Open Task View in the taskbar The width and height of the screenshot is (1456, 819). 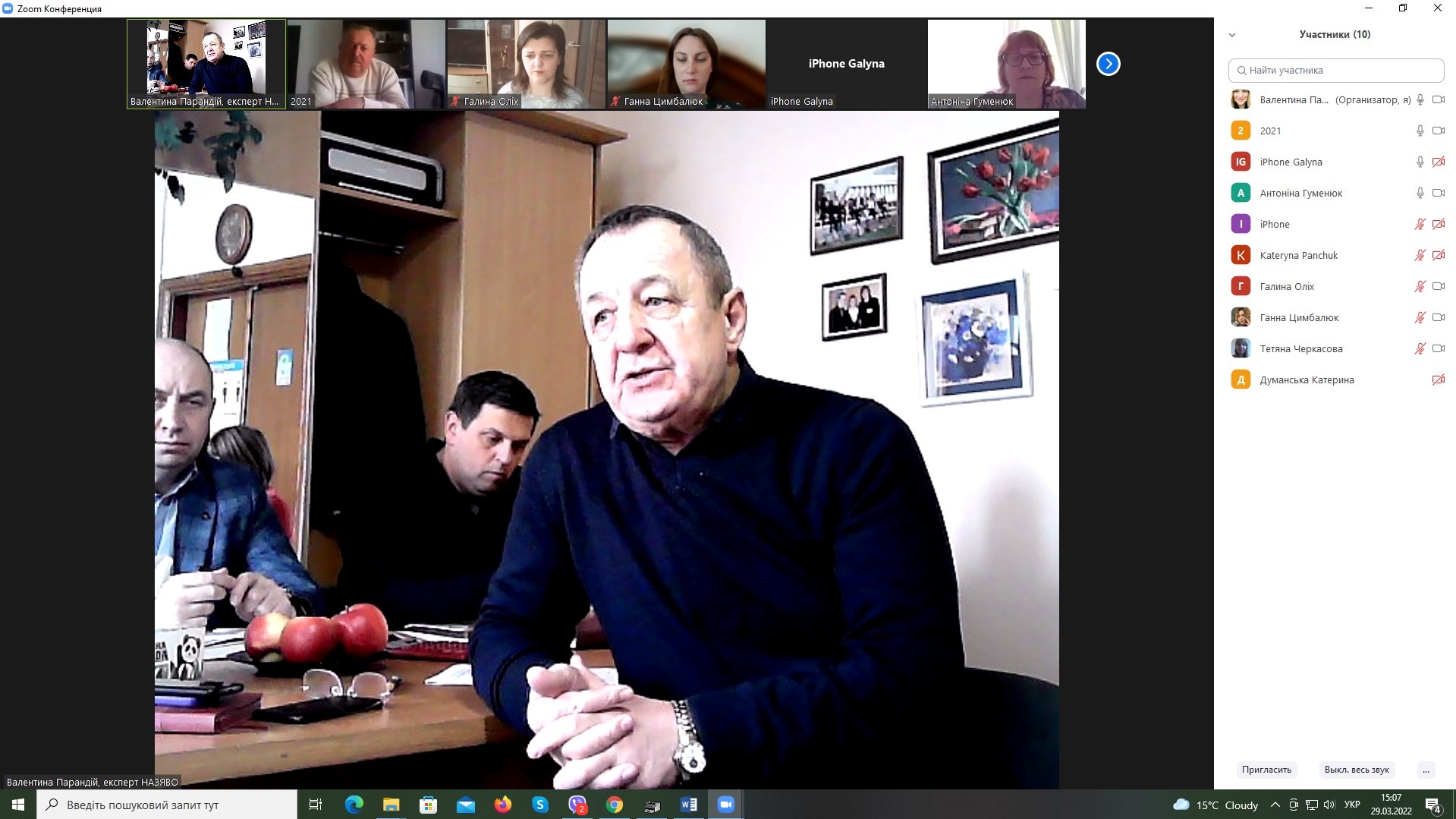point(316,805)
